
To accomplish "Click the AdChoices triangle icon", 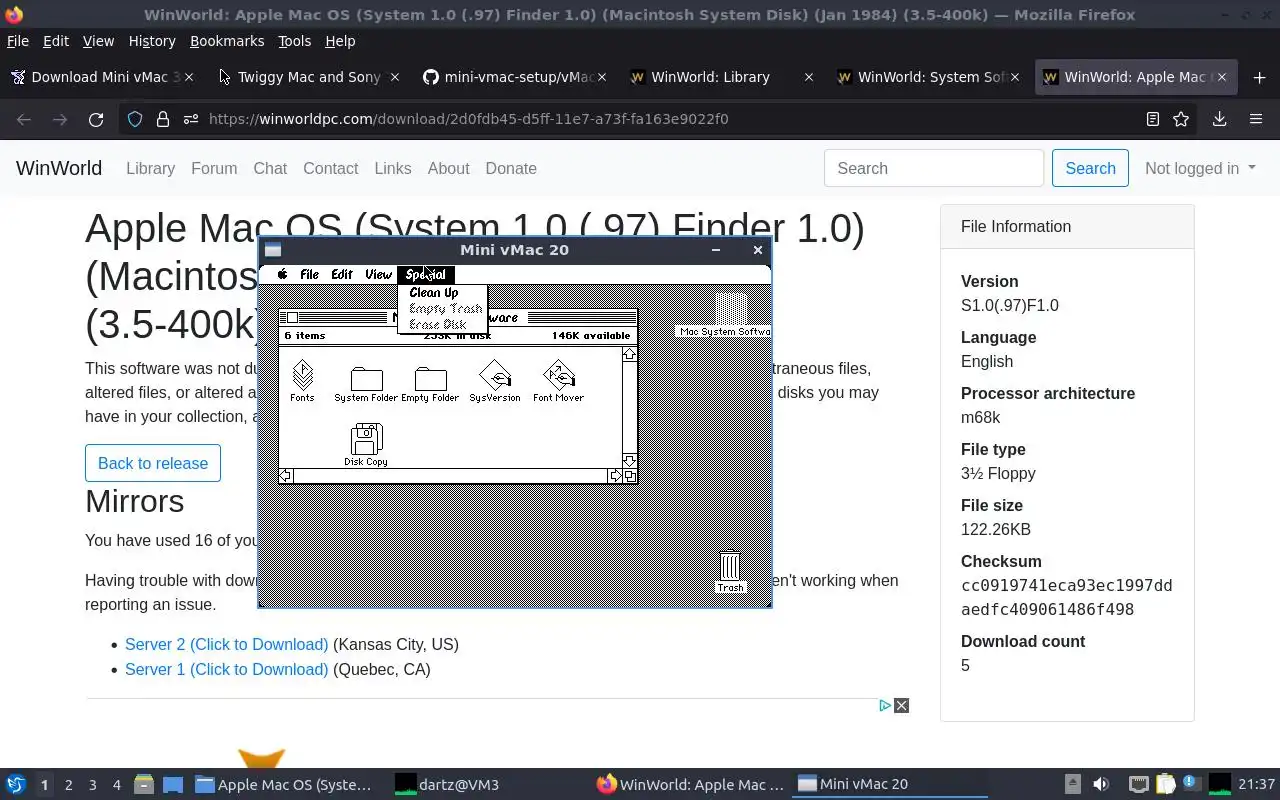I will tap(885, 705).
